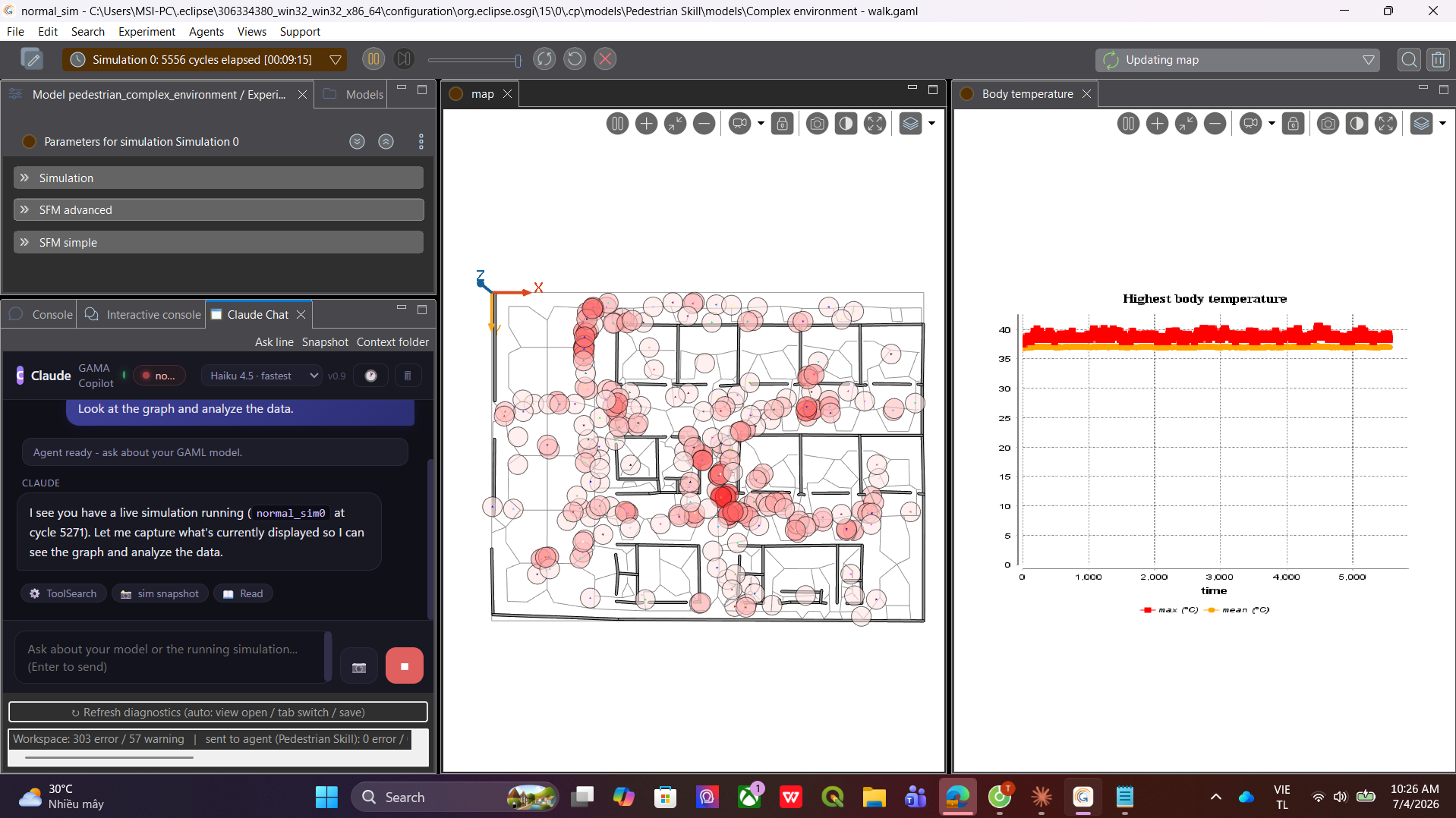Viewport: 1456px width, 818px height.
Task: Collapse all parameter categories with the up chevron
Action: click(386, 142)
